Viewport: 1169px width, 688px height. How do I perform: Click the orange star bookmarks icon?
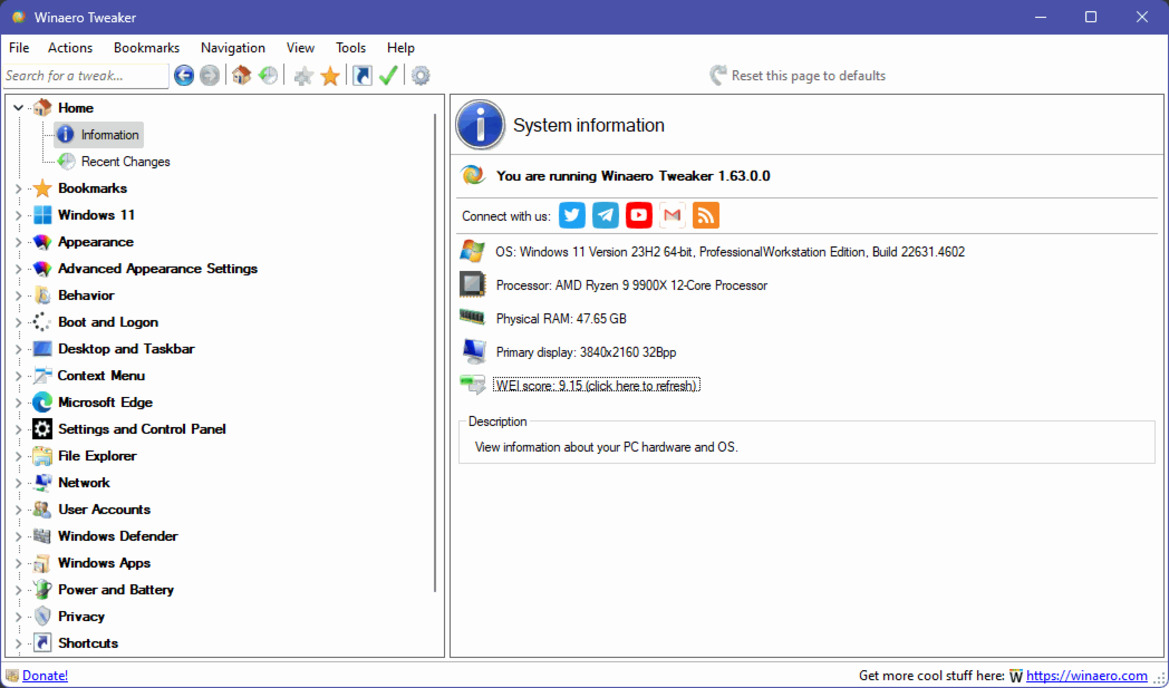(330, 75)
